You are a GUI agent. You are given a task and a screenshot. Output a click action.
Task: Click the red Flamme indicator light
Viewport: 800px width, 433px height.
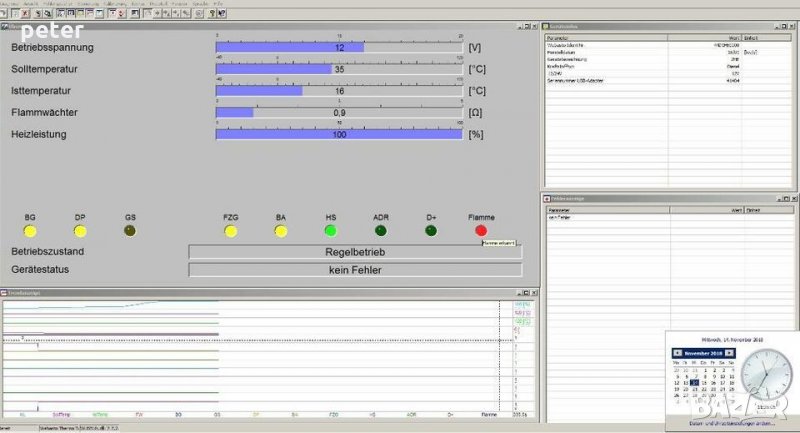[x=481, y=231]
